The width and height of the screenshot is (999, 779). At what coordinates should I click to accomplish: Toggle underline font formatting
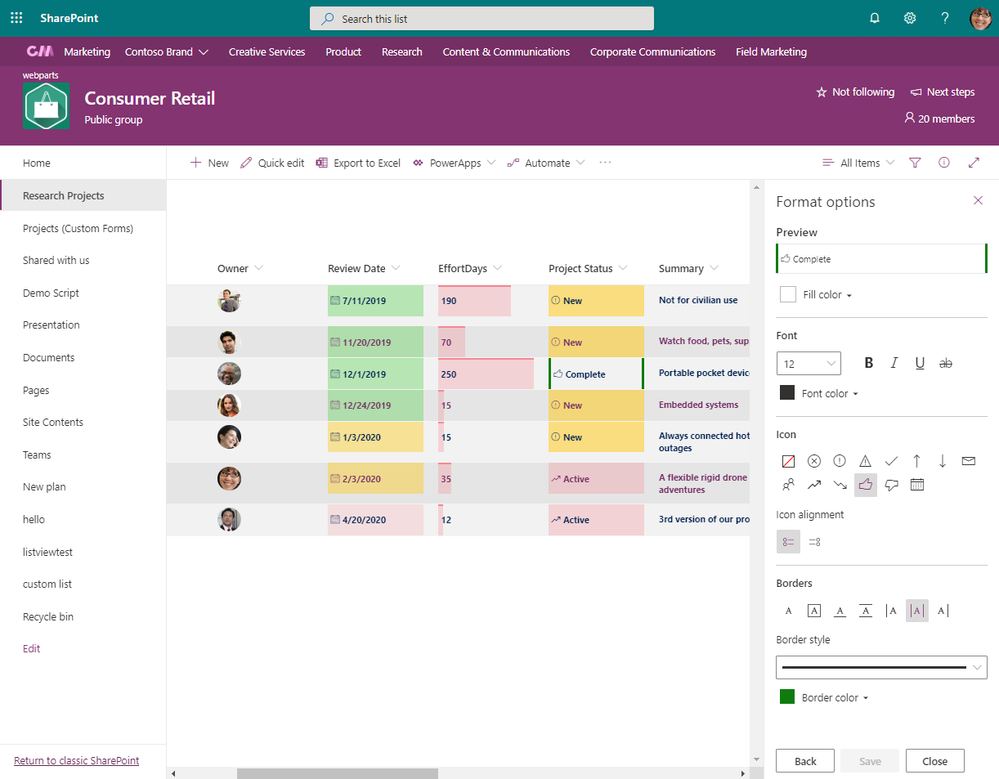[x=919, y=363]
